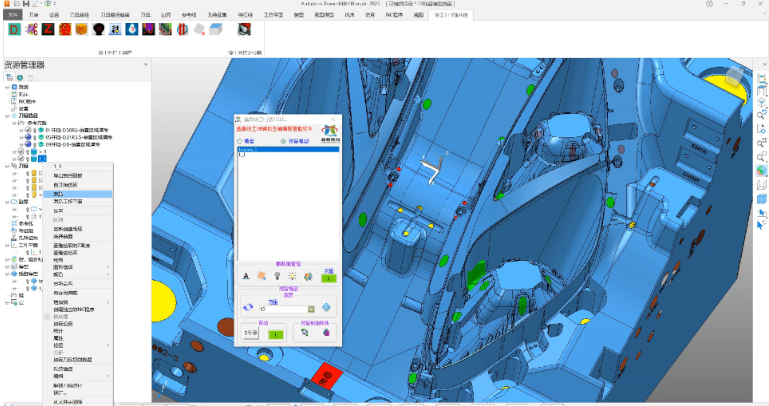769x406 pixels.
Task: Click the letter A icon in the dialog
Action: point(245,276)
